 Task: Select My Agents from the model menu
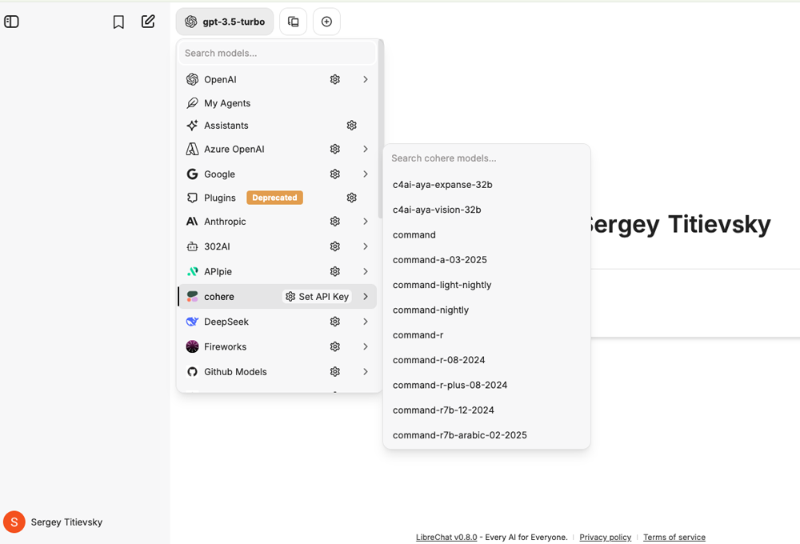[x=227, y=103]
